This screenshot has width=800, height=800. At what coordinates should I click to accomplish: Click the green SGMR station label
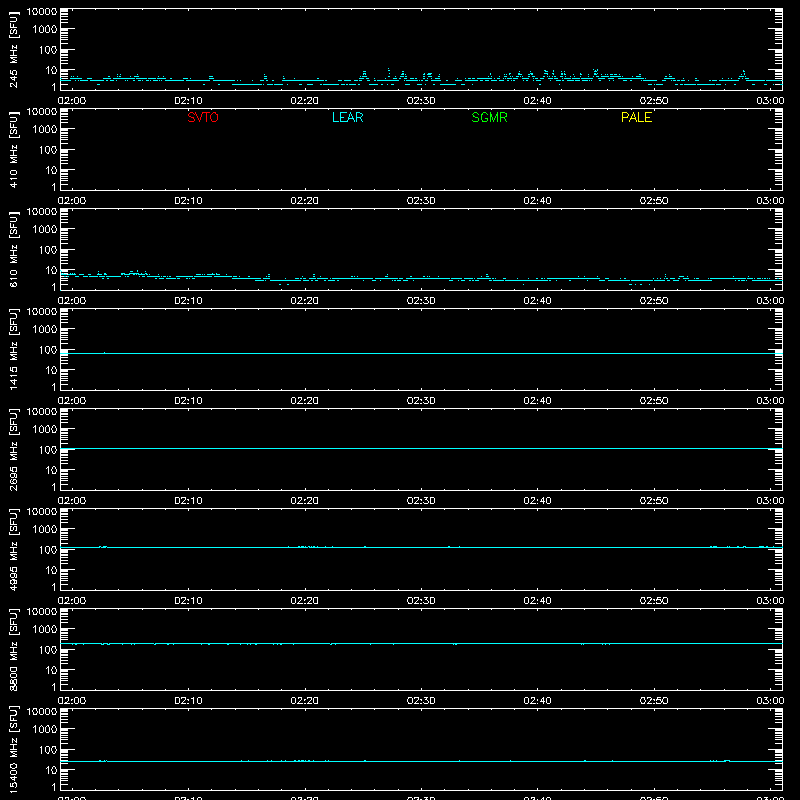click(x=489, y=117)
